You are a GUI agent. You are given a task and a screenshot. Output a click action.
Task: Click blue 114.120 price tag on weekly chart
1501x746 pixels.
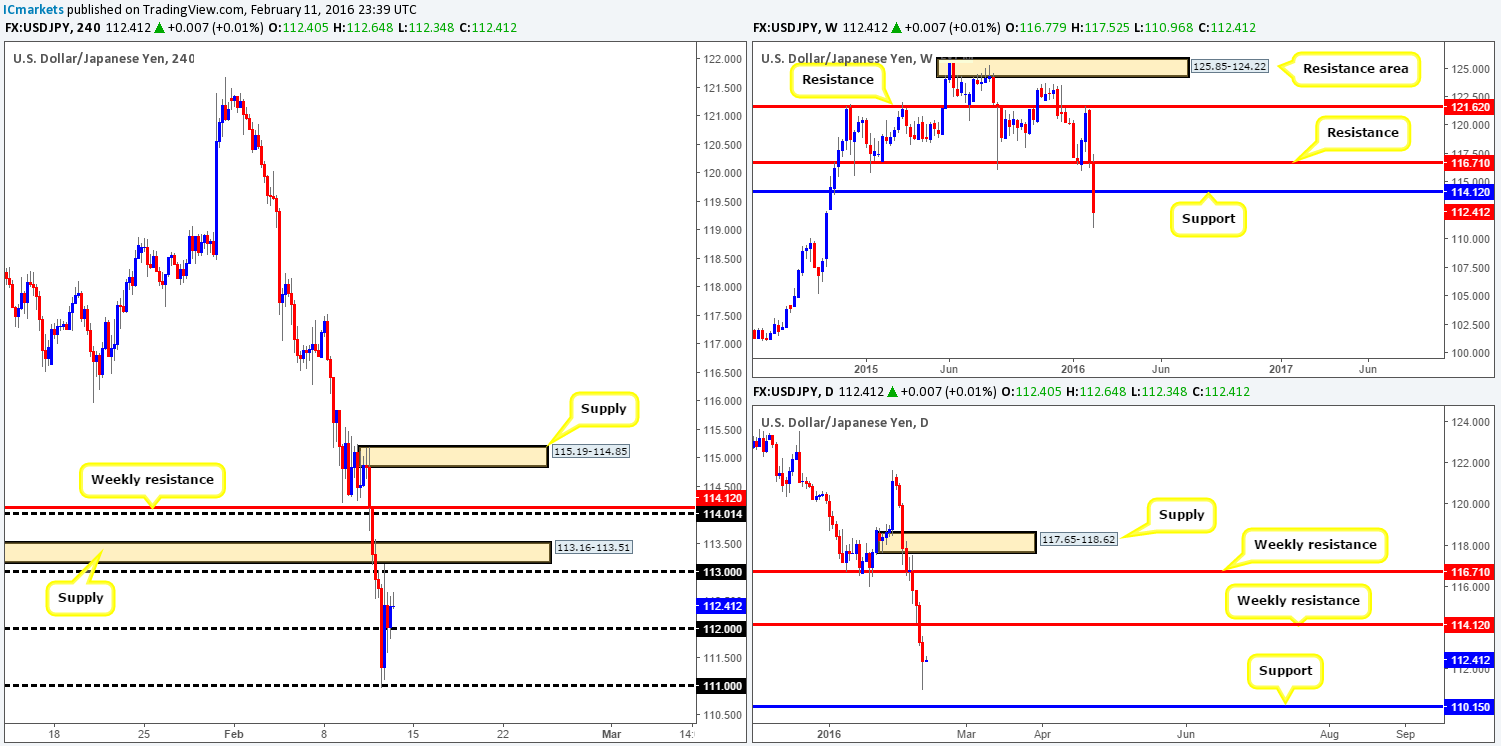1468,191
